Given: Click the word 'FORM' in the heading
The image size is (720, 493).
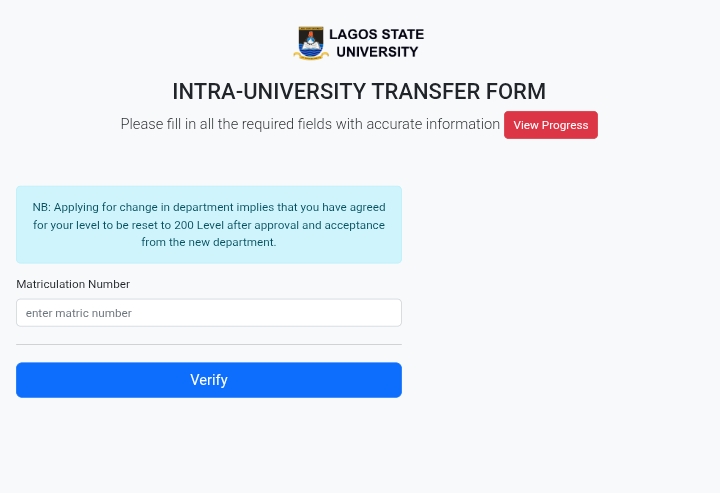Looking at the screenshot, I should pos(516,92).
